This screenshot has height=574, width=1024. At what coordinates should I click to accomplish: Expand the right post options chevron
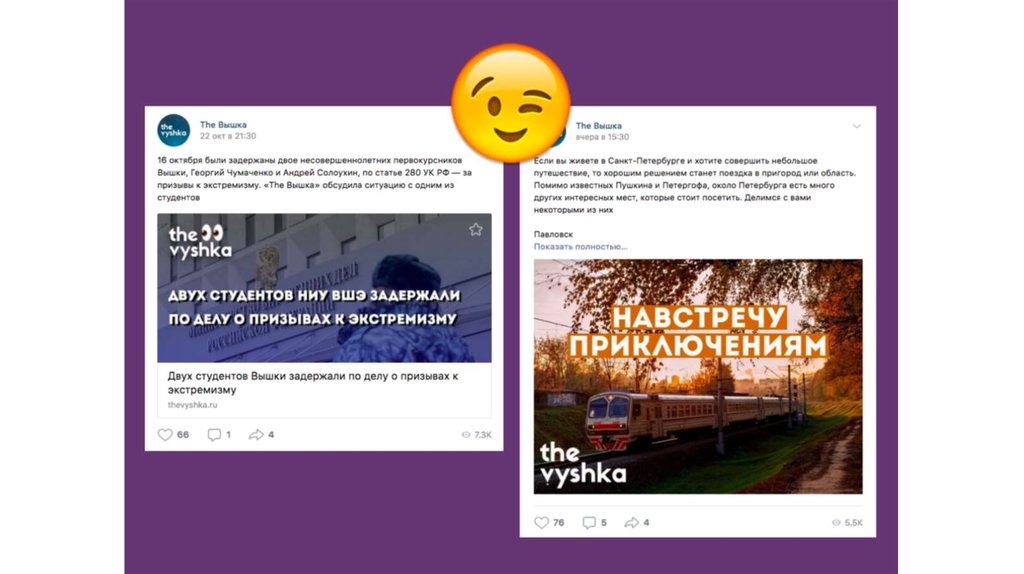(856, 127)
